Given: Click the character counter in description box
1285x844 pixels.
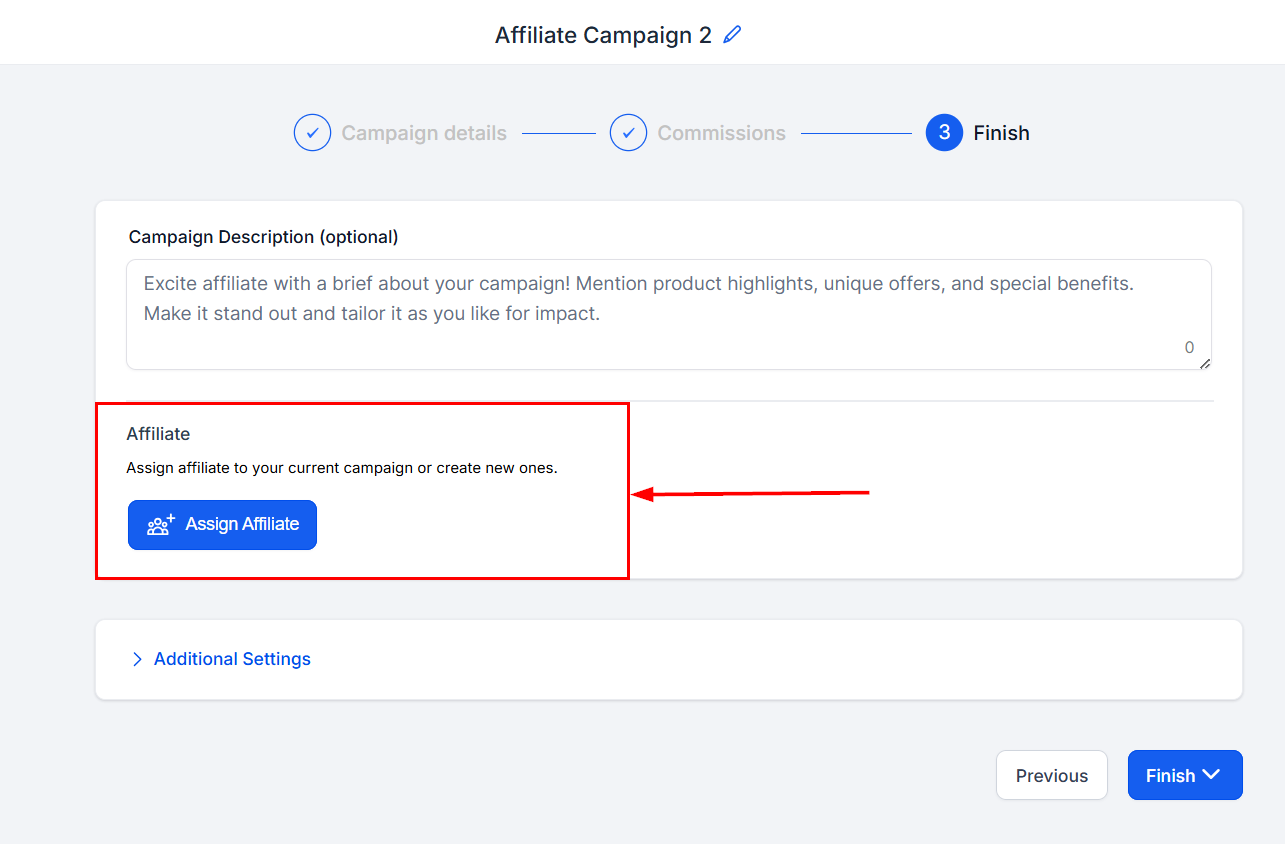Looking at the screenshot, I should coord(1189,348).
